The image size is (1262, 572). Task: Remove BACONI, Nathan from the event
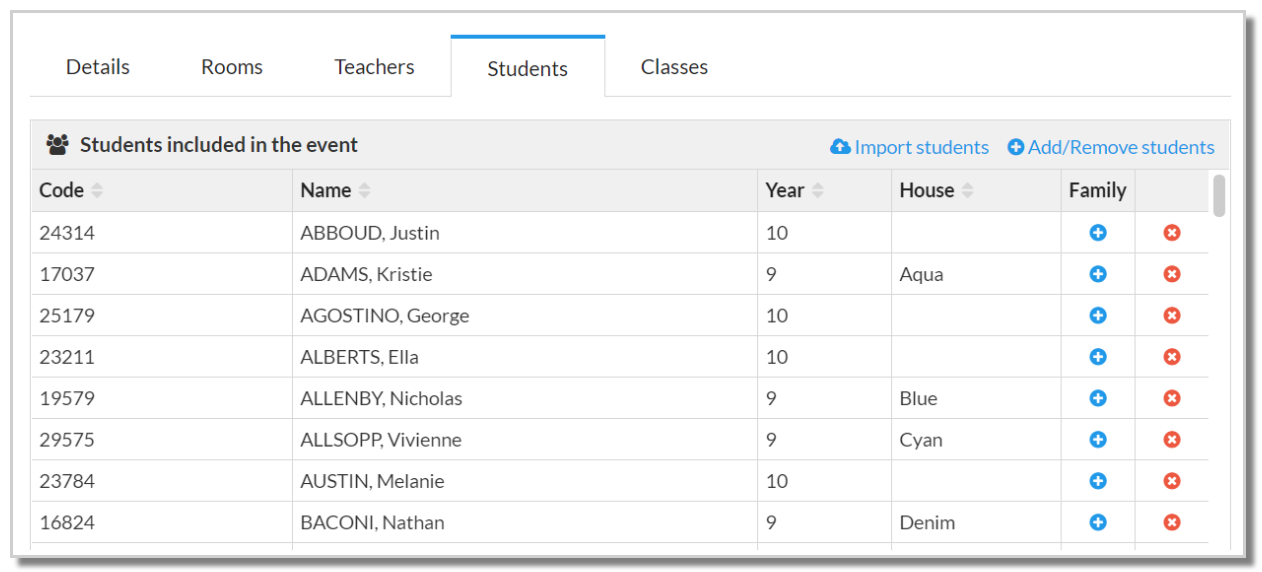click(1172, 522)
